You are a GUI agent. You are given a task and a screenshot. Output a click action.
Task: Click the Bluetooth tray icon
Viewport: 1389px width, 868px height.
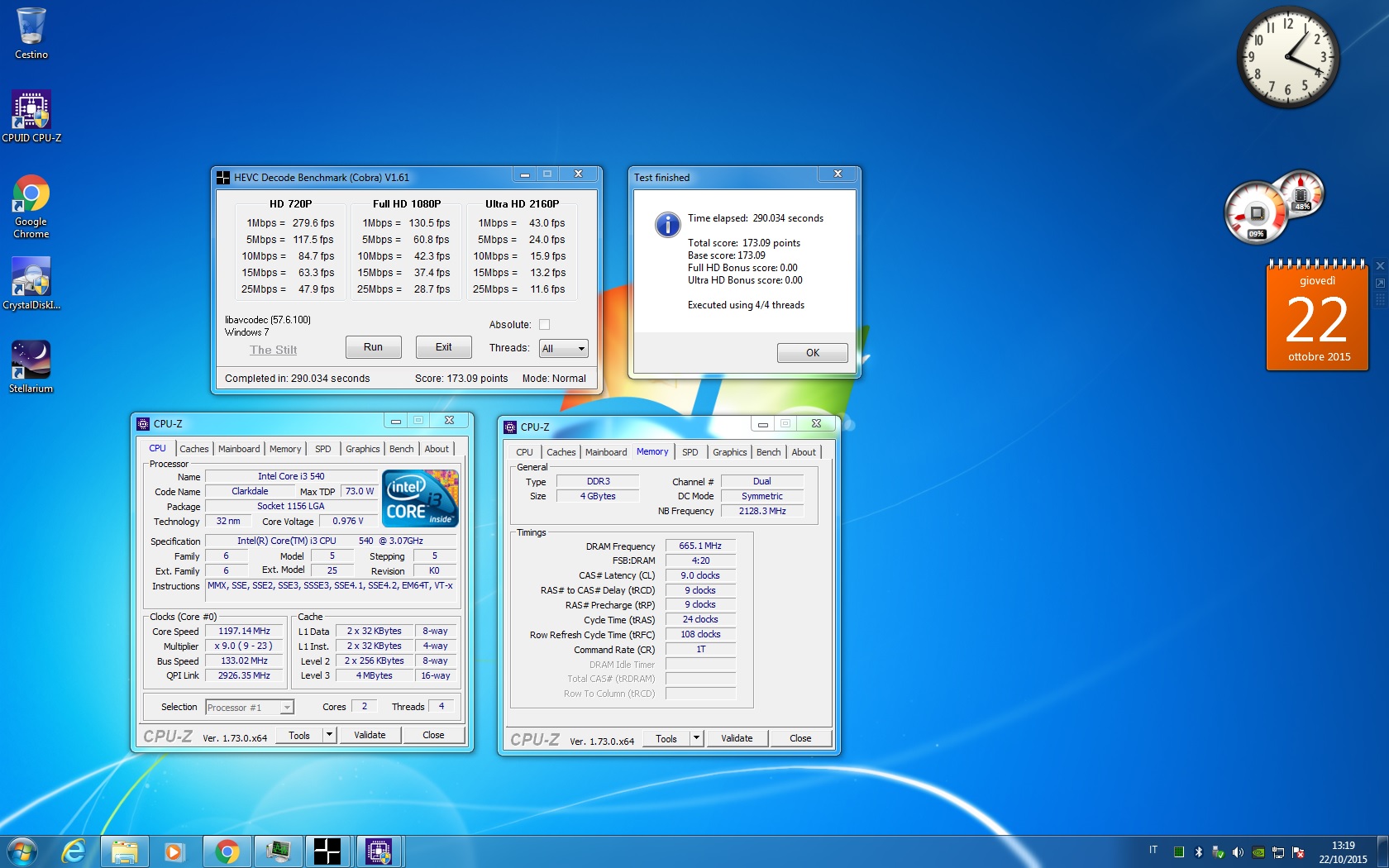[1198, 851]
